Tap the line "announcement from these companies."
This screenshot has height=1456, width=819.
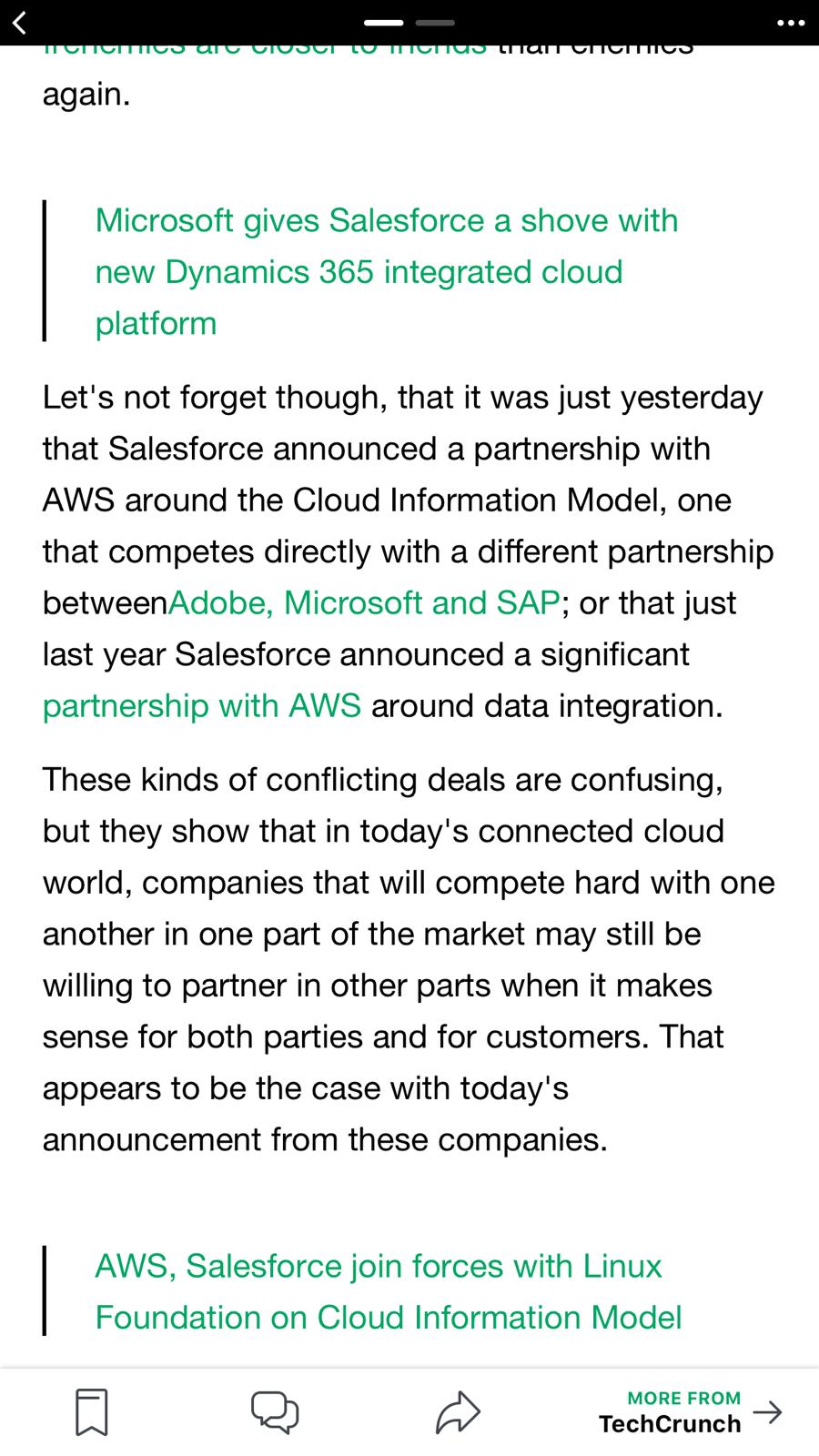pos(325,1139)
